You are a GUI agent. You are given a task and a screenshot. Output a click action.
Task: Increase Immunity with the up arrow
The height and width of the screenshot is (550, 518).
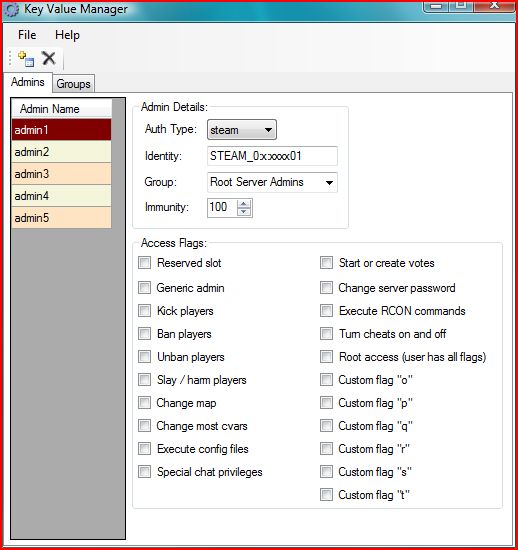click(244, 204)
